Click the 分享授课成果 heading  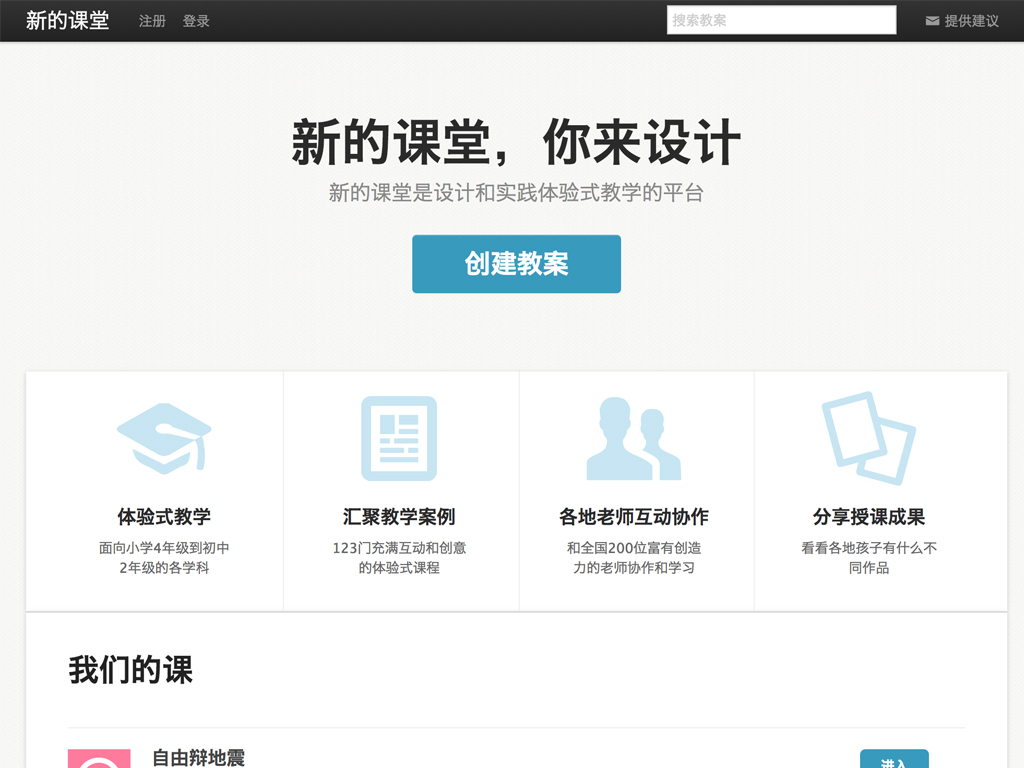point(868,517)
